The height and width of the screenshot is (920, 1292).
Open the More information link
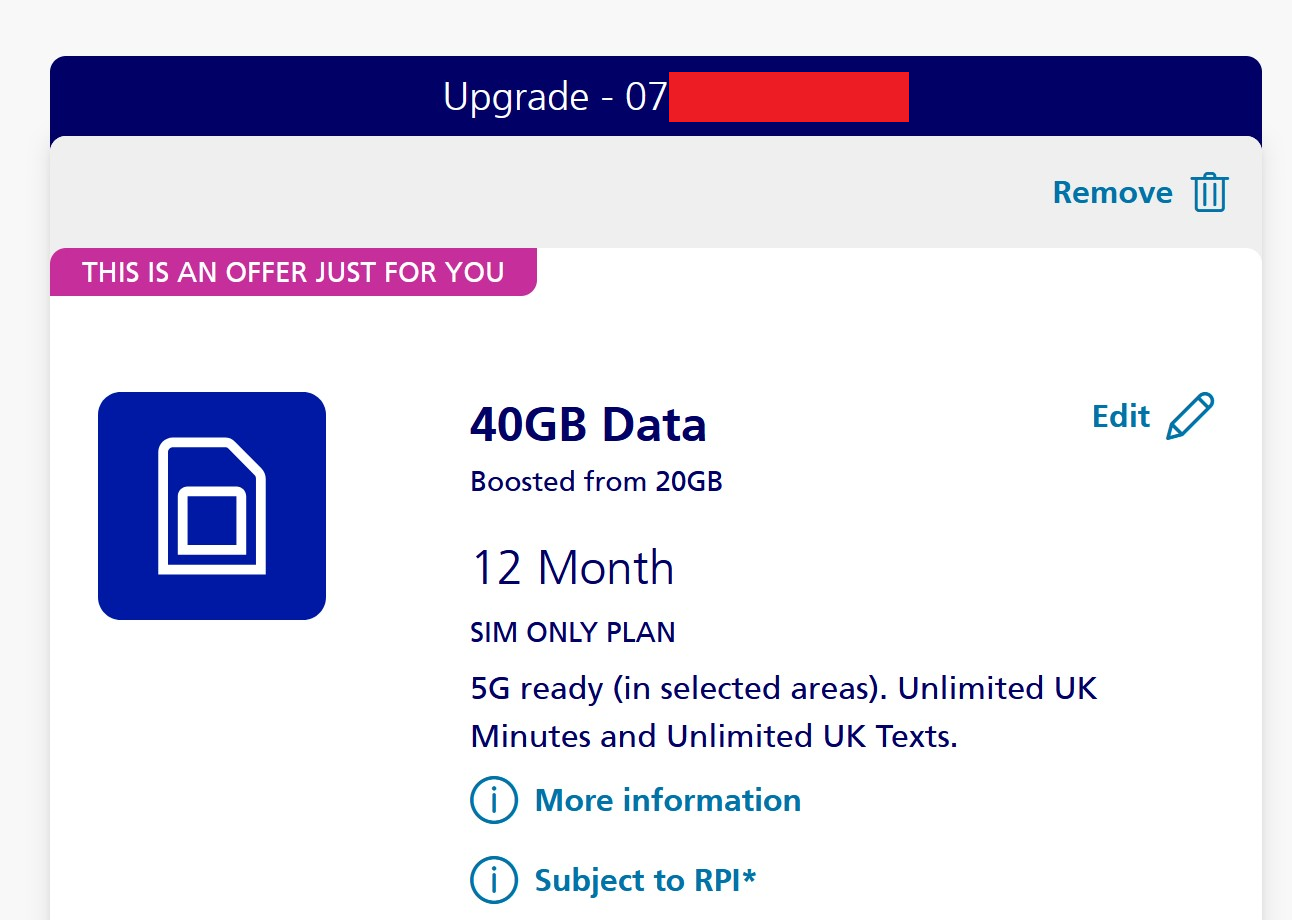(668, 800)
